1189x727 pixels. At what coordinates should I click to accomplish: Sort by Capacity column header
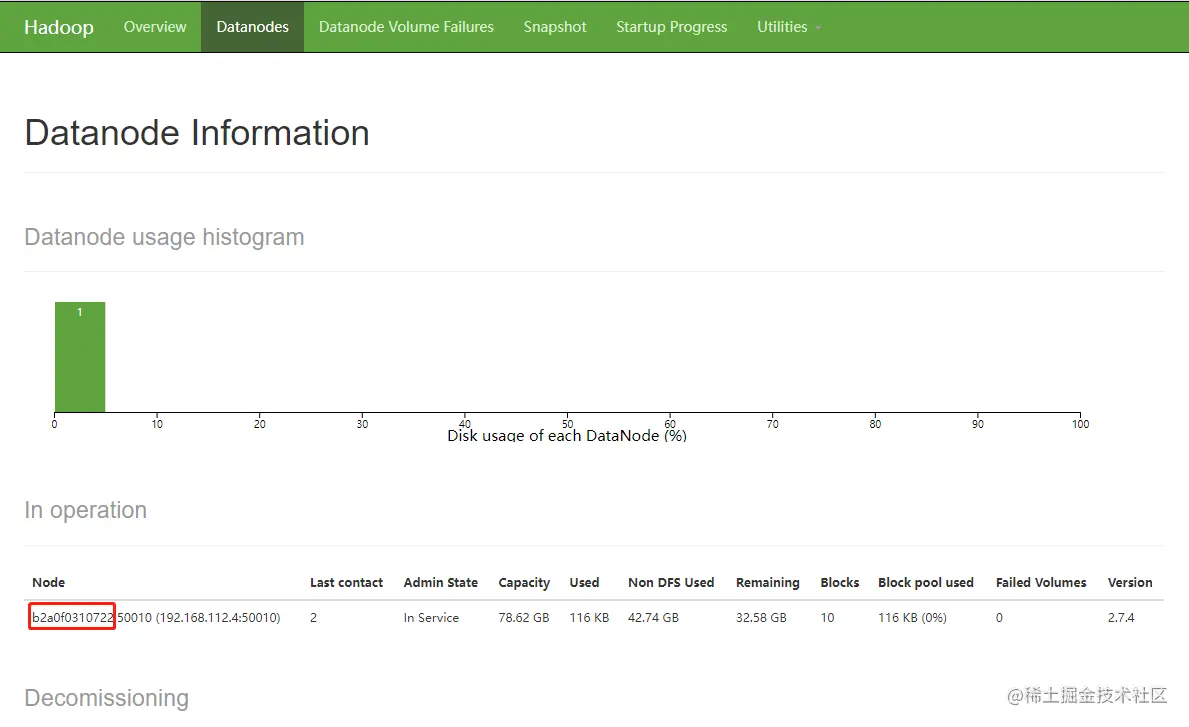click(x=524, y=582)
